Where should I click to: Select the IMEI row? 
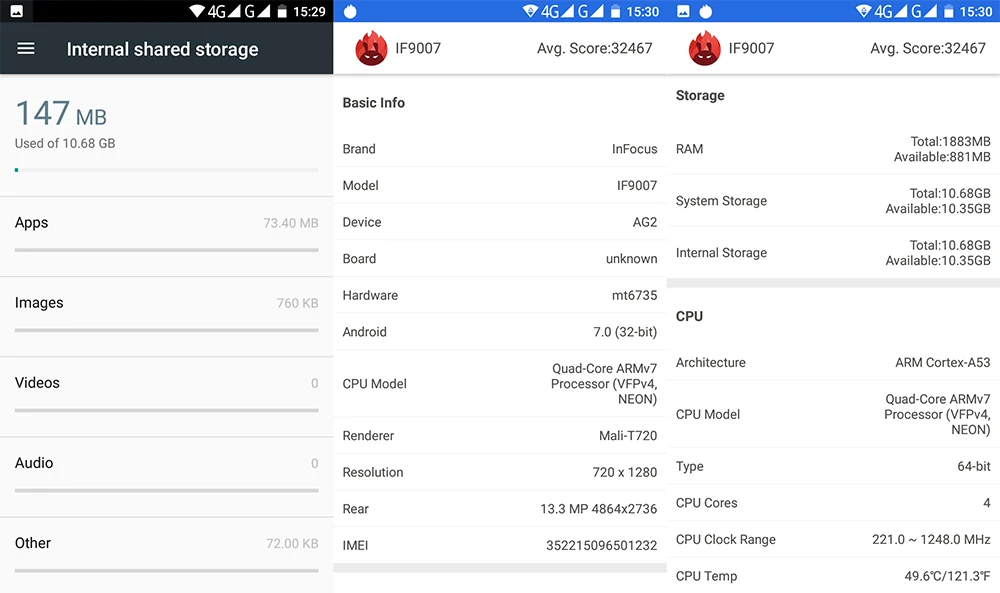pos(500,545)
